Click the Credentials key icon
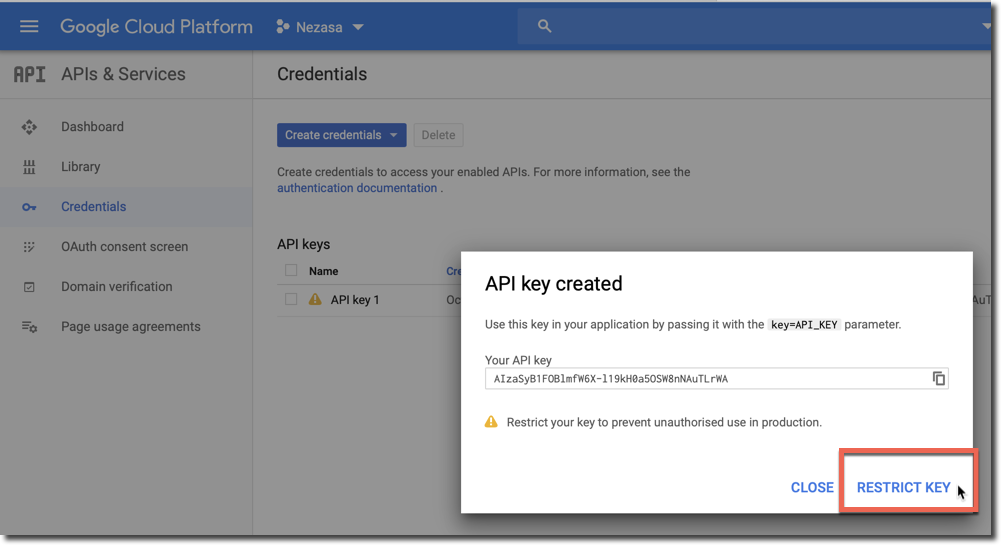Viewport: 1001px width, 545px height. 29,207
